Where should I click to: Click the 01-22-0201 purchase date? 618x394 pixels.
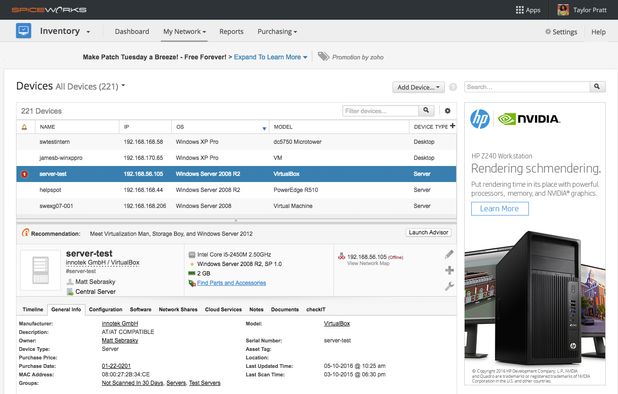(116, 366)
